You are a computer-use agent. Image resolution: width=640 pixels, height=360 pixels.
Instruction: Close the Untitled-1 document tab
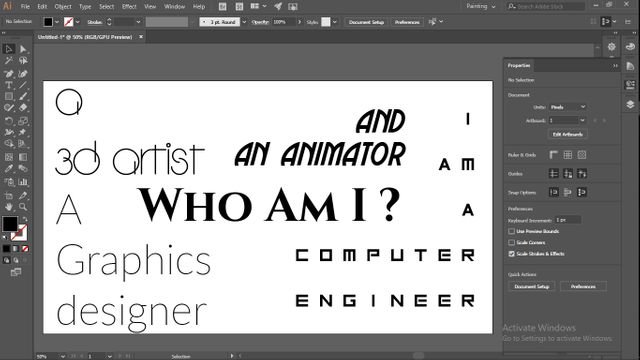click(x=141, y=37)
